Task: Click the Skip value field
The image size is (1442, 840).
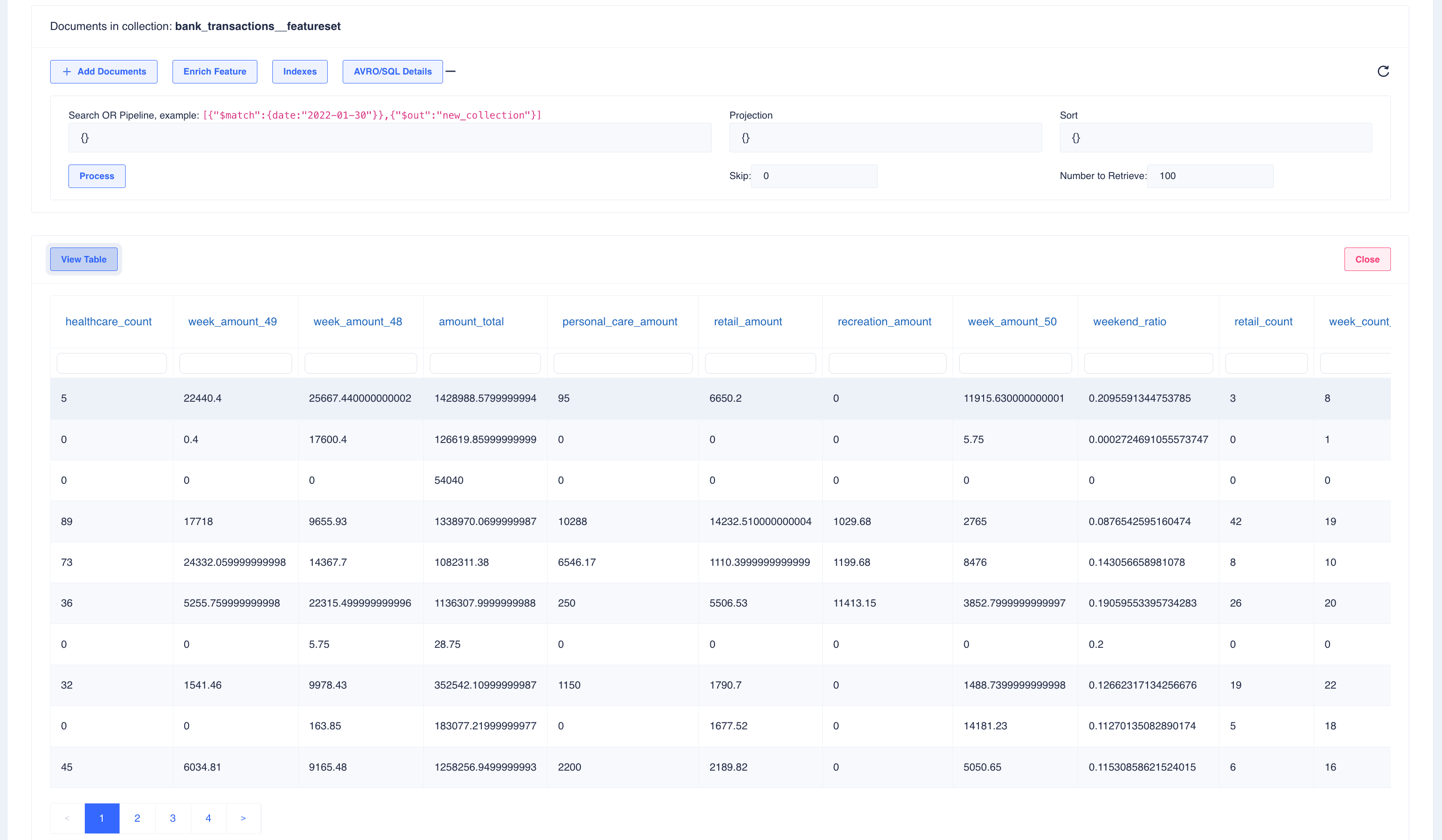Action: click(813, 176)
